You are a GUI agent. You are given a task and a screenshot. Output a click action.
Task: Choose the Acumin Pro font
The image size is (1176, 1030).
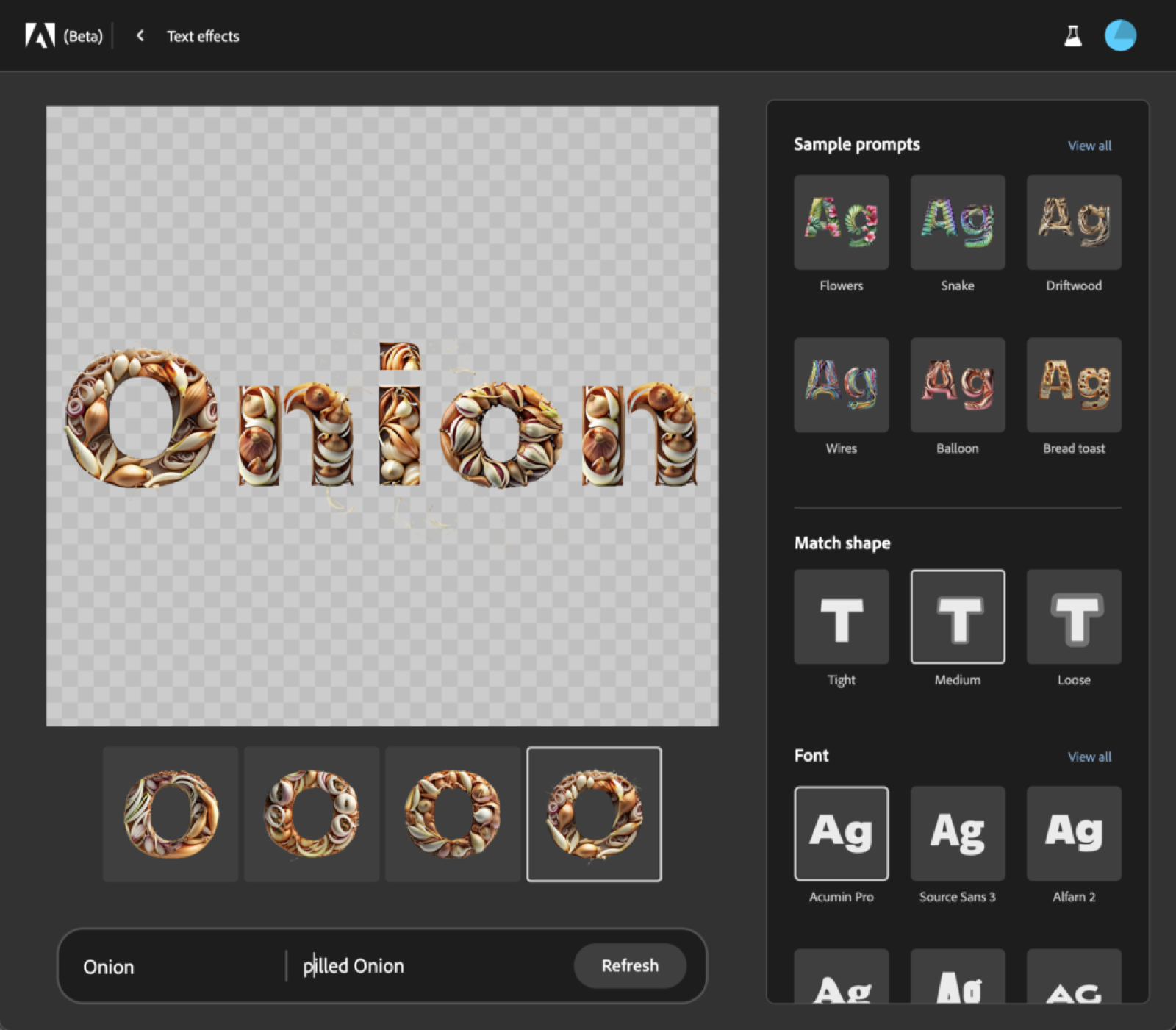point(841,833)
